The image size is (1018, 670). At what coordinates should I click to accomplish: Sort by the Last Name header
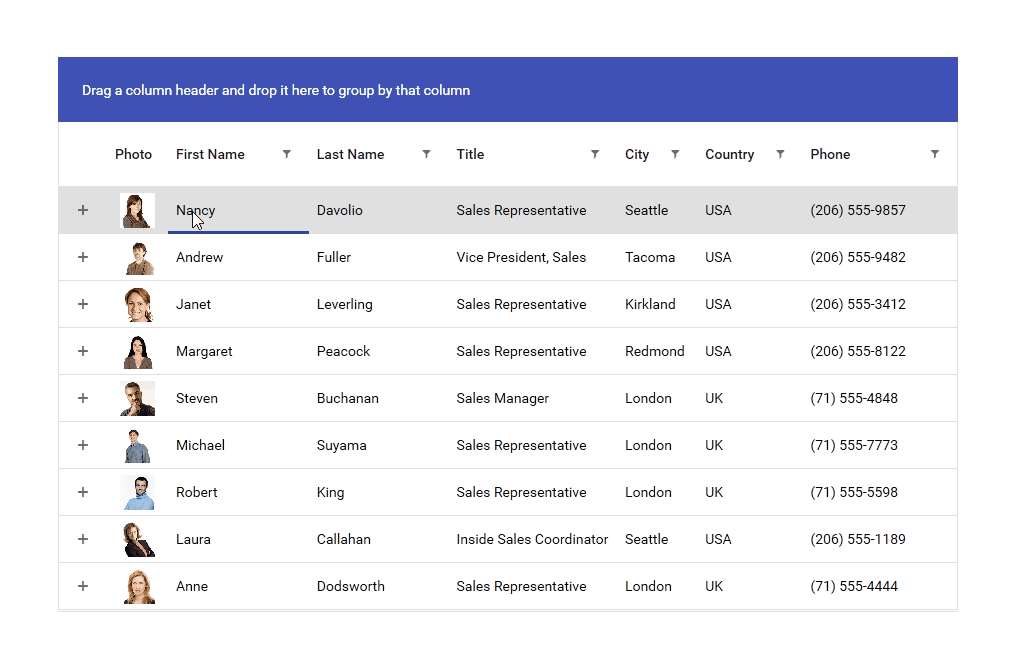point(350,153)
